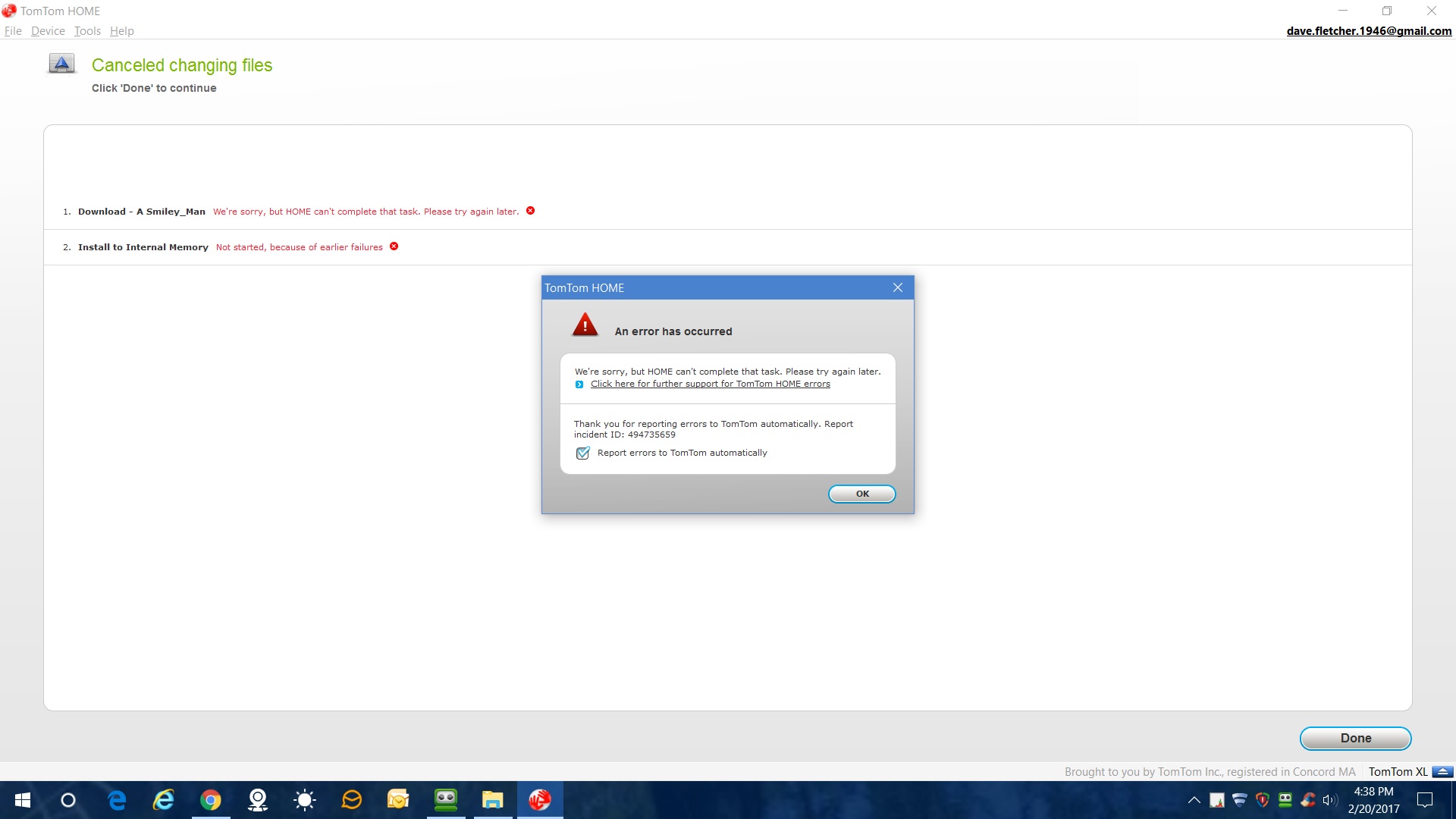Screen dimensions: 1456x819
Task: Open the sun-shaped app on taskbar
Action: [305, 800]
